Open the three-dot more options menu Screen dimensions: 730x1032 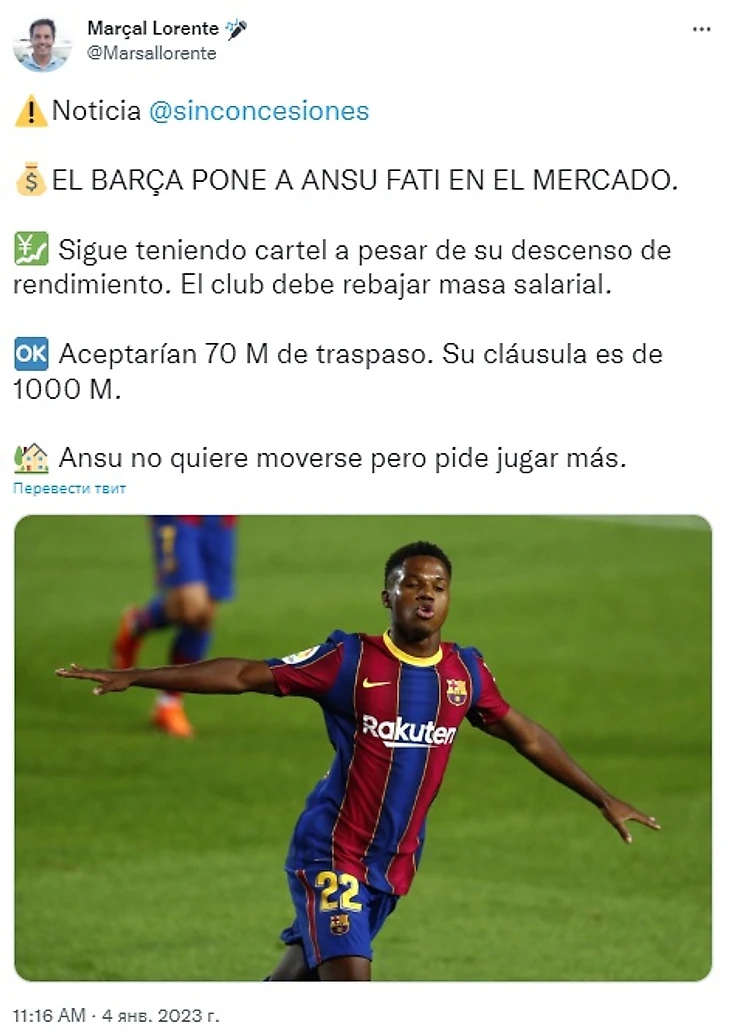click(x=702, y=30)
